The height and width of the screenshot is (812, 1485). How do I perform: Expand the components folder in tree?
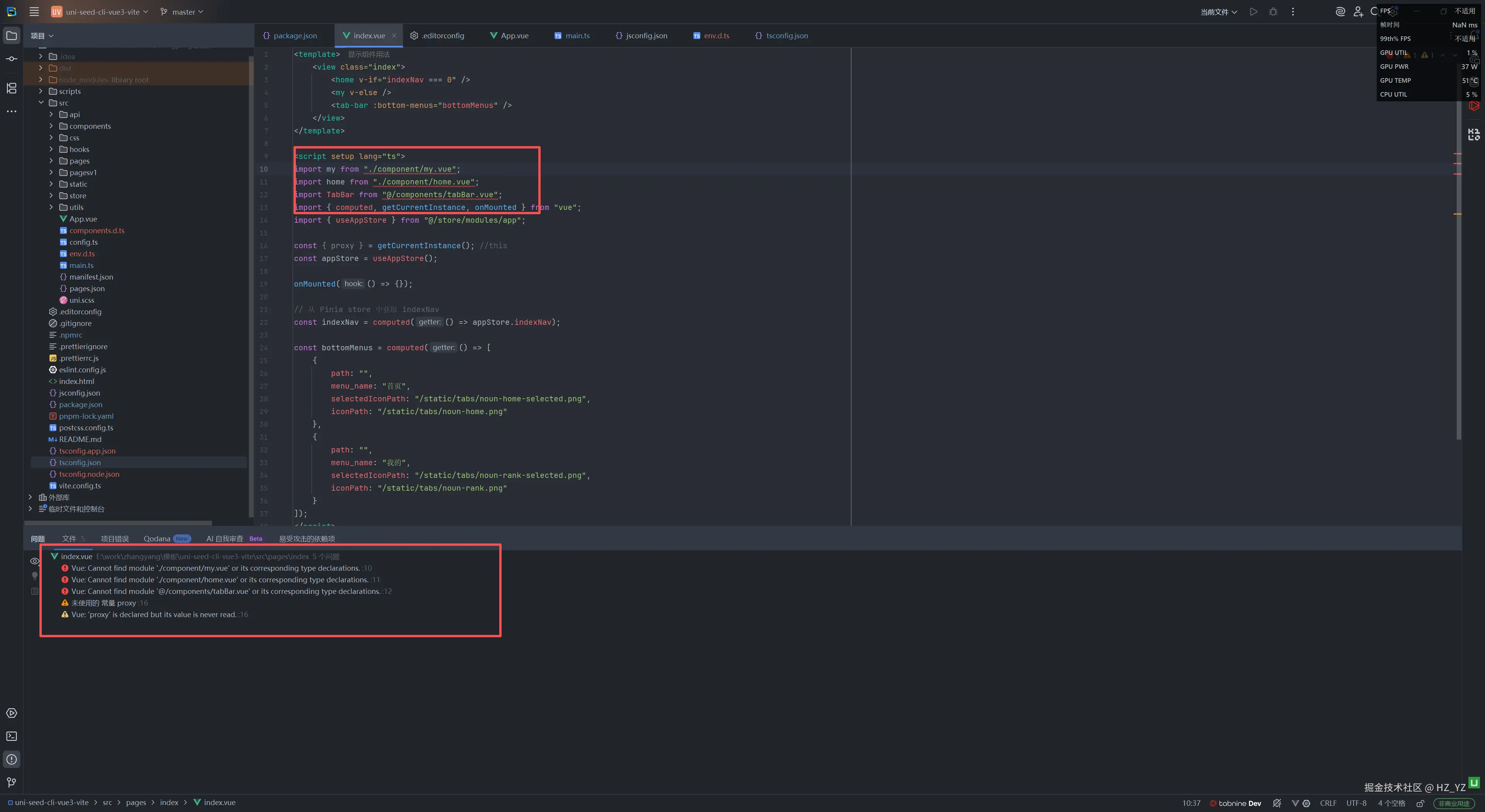click(x=51, y=126)
